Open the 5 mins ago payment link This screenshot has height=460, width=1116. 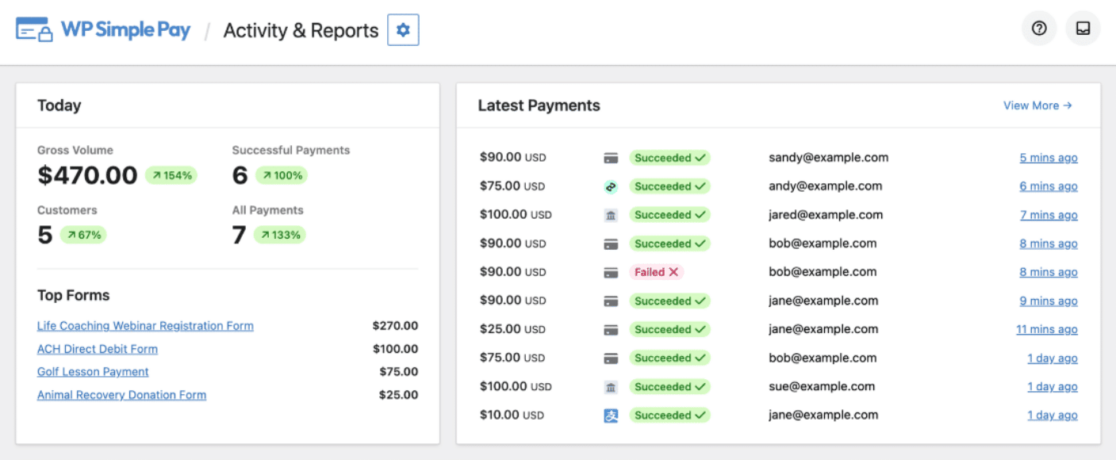pyautogui.click(x=1048, y=158)
